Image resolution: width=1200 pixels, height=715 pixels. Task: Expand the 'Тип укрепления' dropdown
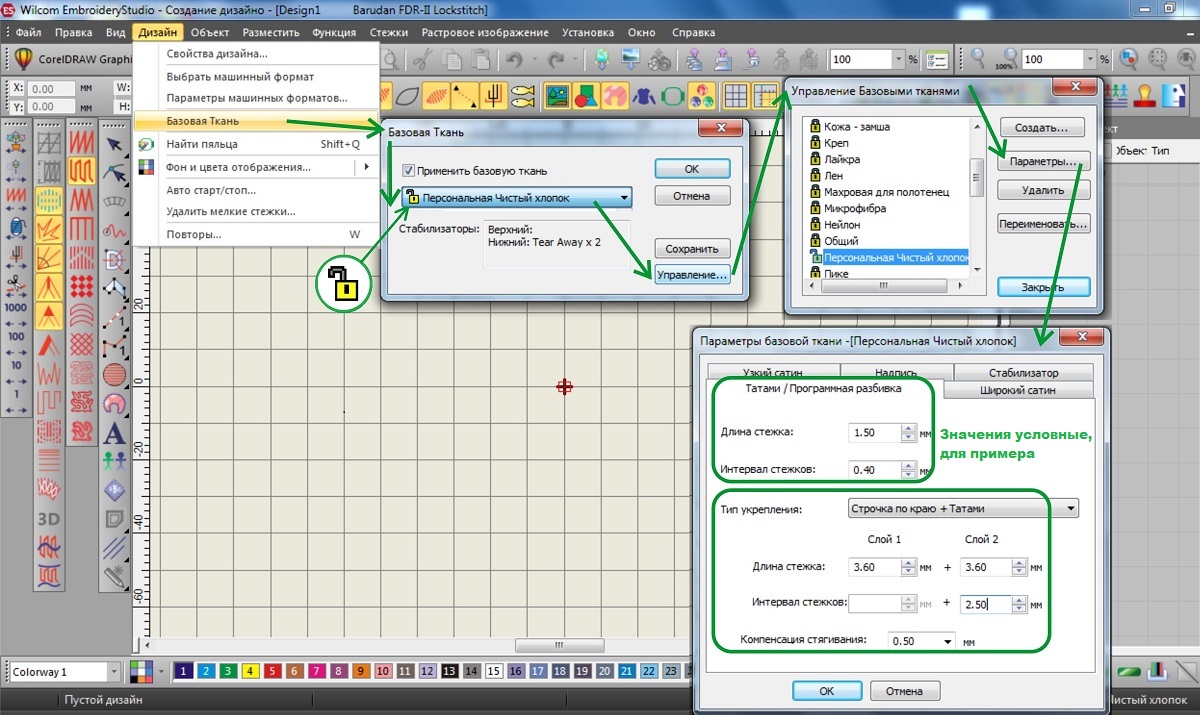1071,508
